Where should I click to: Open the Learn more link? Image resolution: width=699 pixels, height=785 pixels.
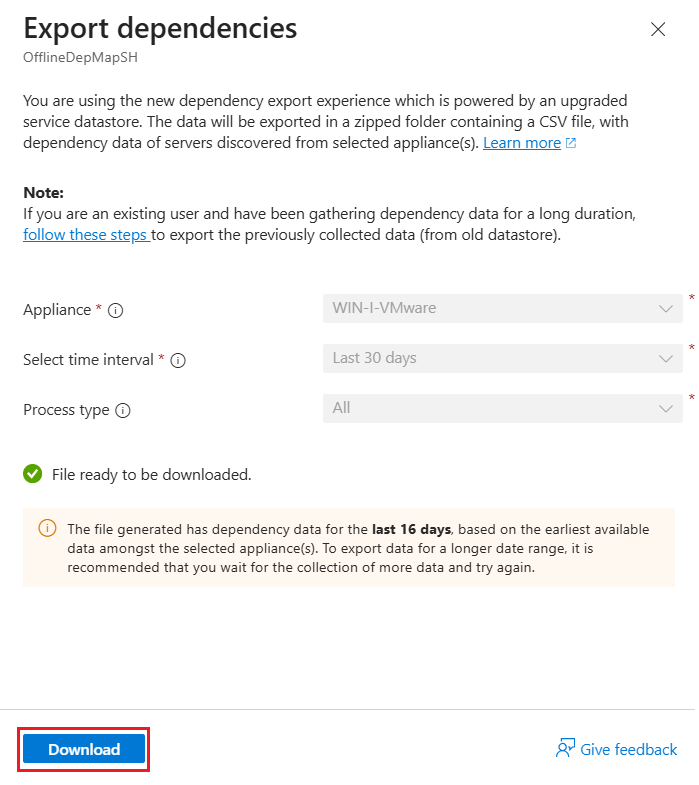point(522,143)
